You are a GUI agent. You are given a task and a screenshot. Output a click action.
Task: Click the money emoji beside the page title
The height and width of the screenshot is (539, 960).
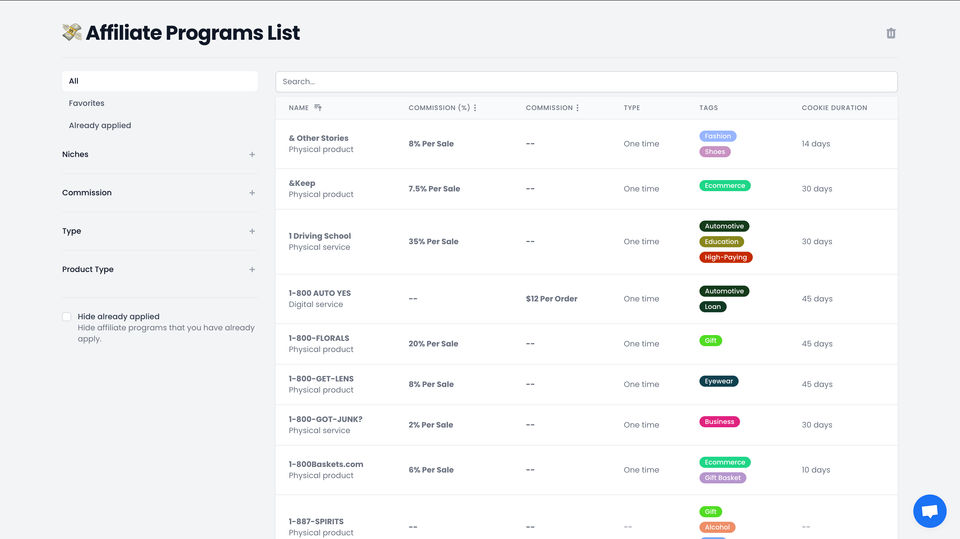pos(72,32)
